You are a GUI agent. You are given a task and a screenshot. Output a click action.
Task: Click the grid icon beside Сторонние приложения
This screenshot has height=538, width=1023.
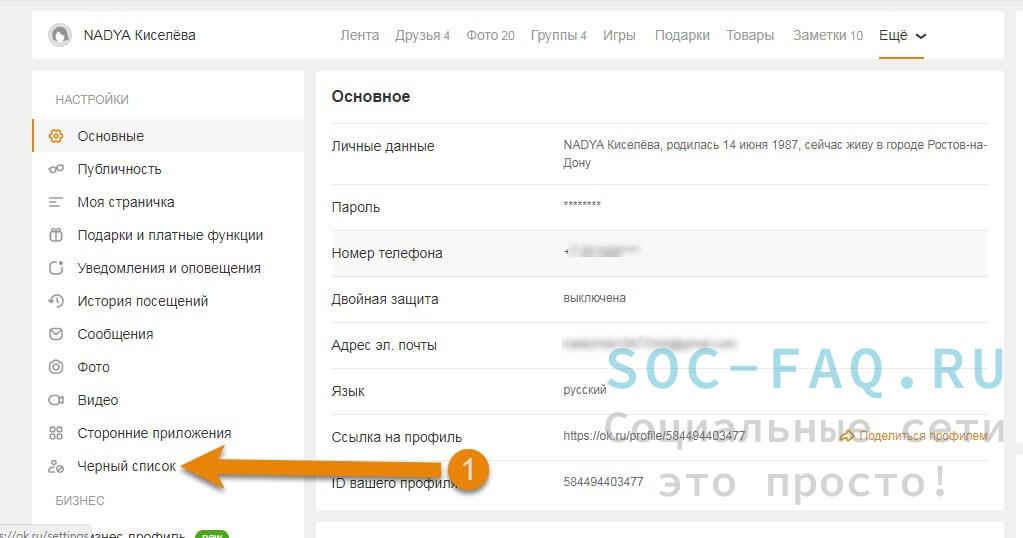[56, 433]
